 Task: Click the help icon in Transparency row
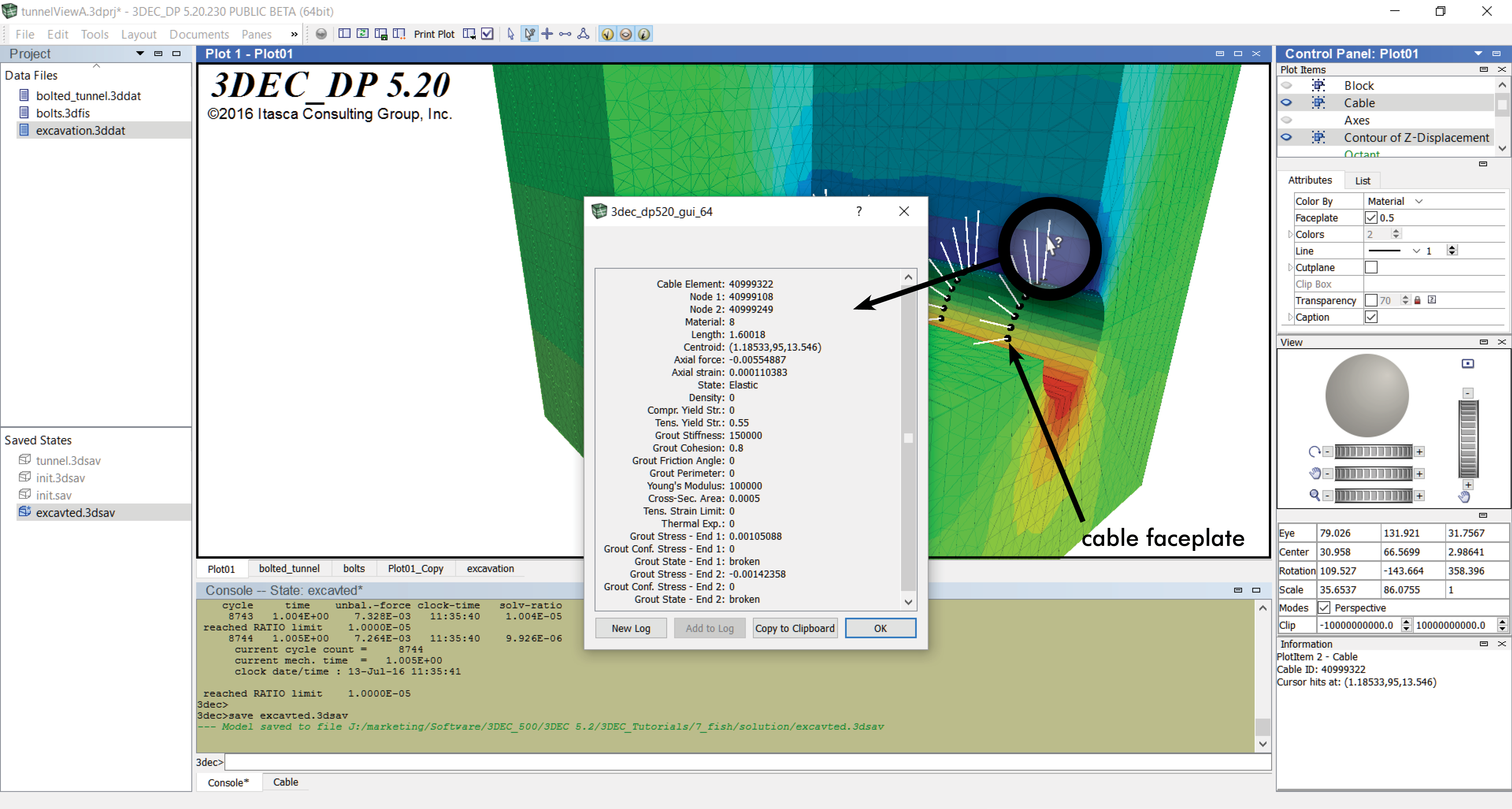coord(1432,300)
